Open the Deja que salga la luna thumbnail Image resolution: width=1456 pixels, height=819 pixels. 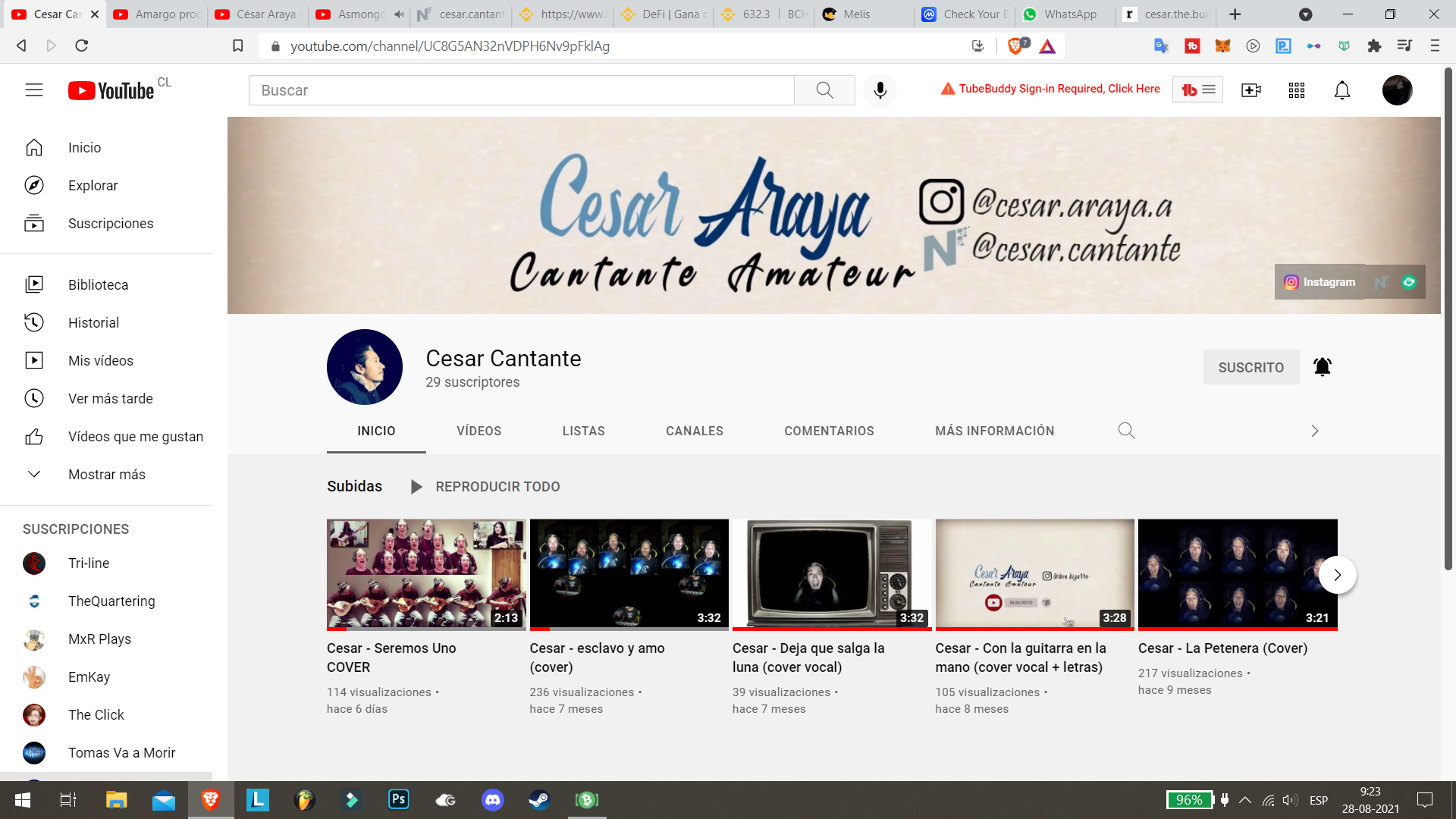point(832,575)
